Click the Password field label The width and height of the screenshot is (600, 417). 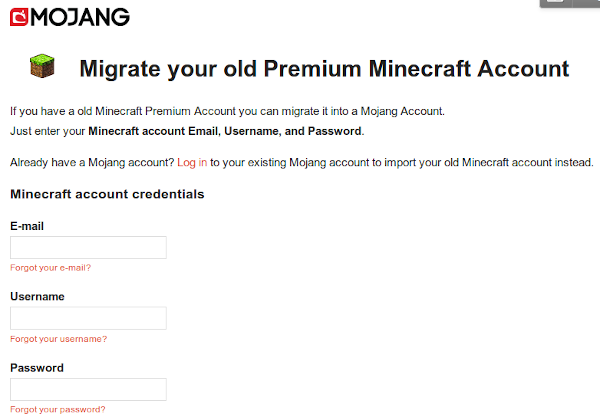click(36, 368)
